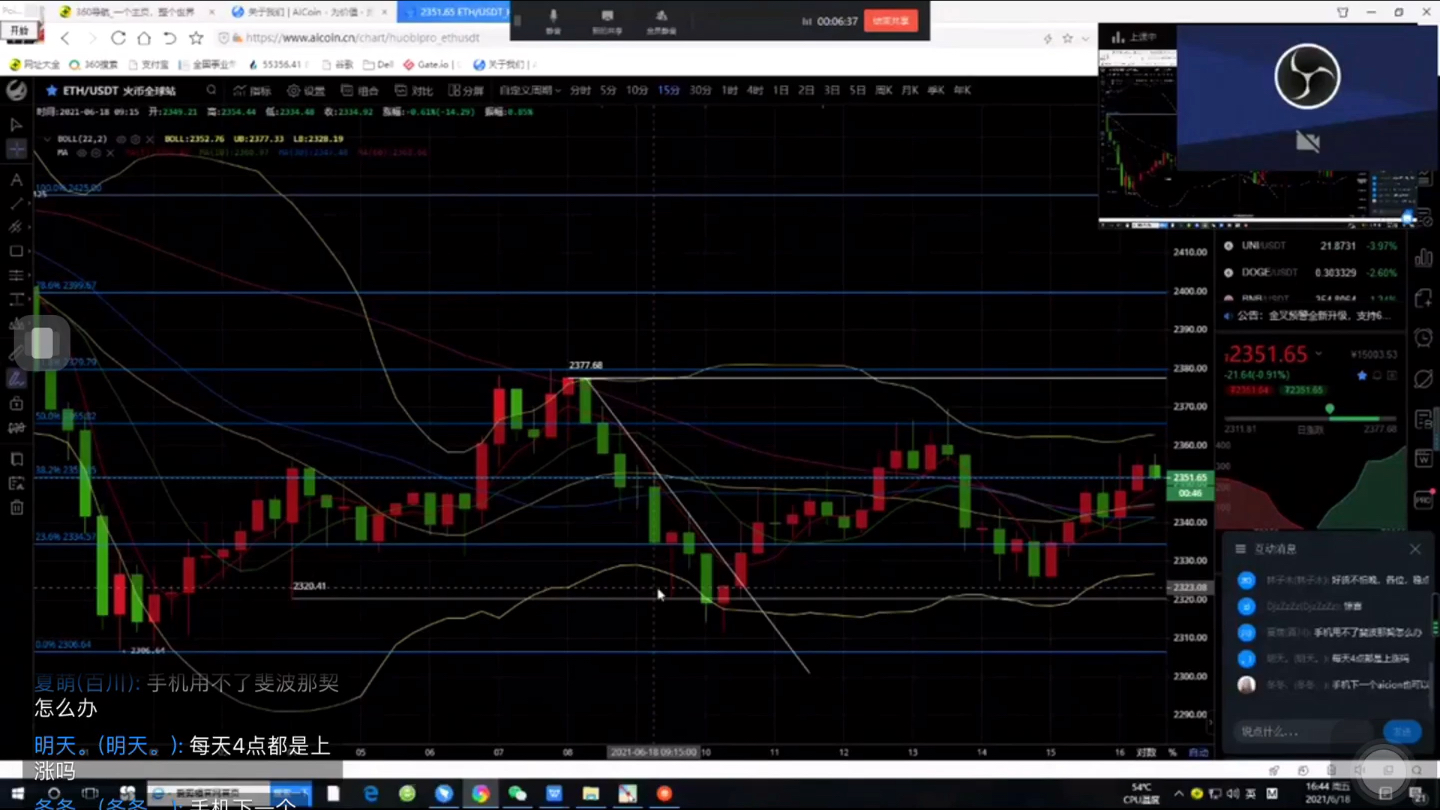Select the crosshair cursor tool
The image size is (1440, 810).
coord(16,149)
